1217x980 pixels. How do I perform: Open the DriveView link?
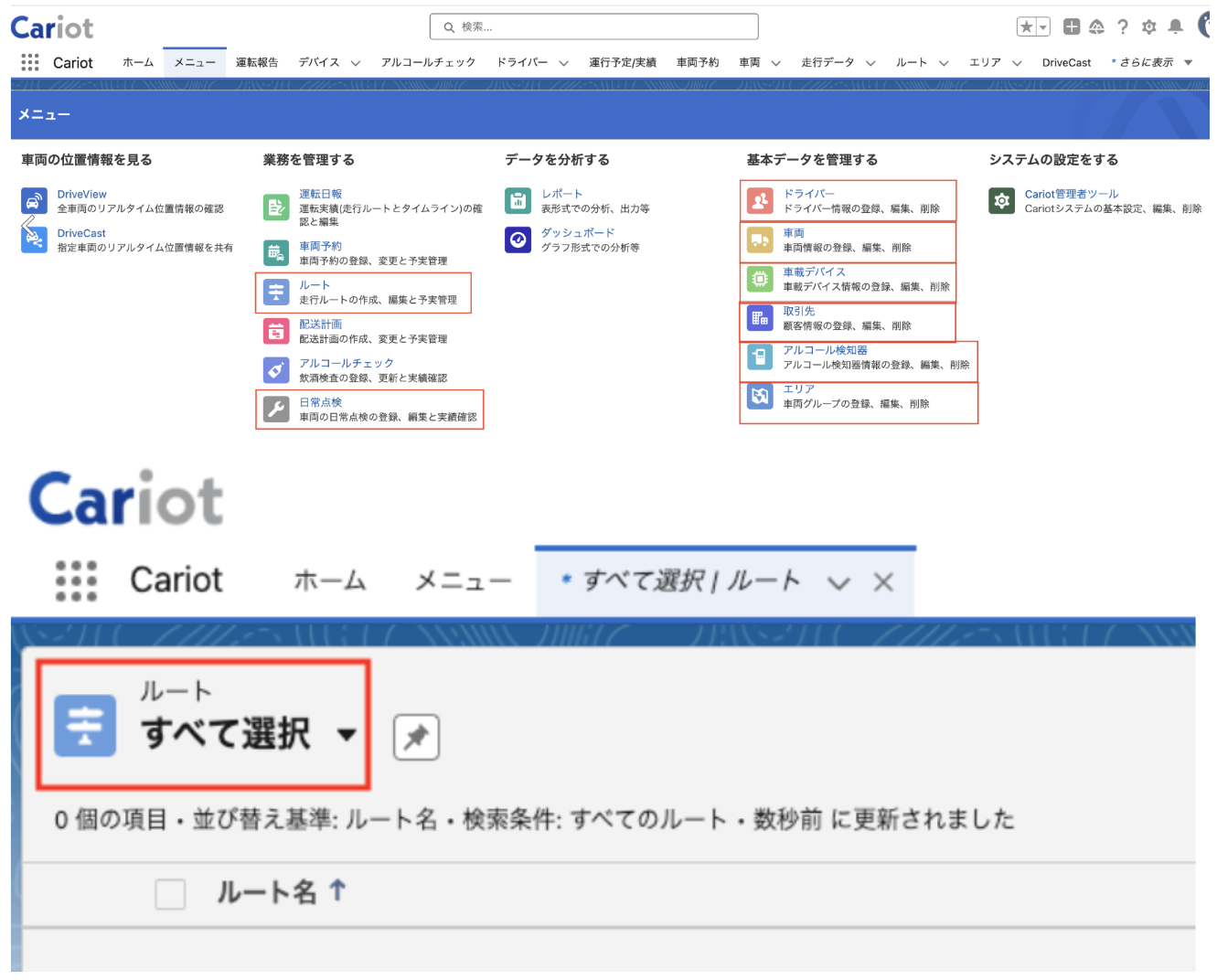coord(82,194)
